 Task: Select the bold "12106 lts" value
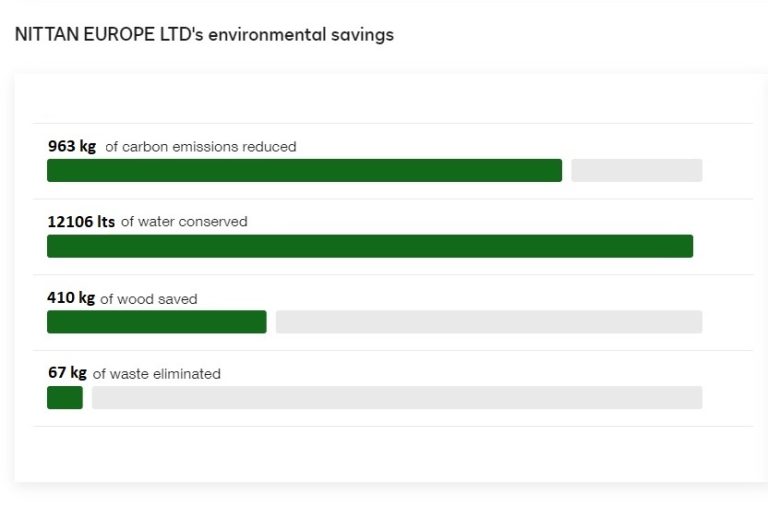pyautogui.click(x=81, y=222)
